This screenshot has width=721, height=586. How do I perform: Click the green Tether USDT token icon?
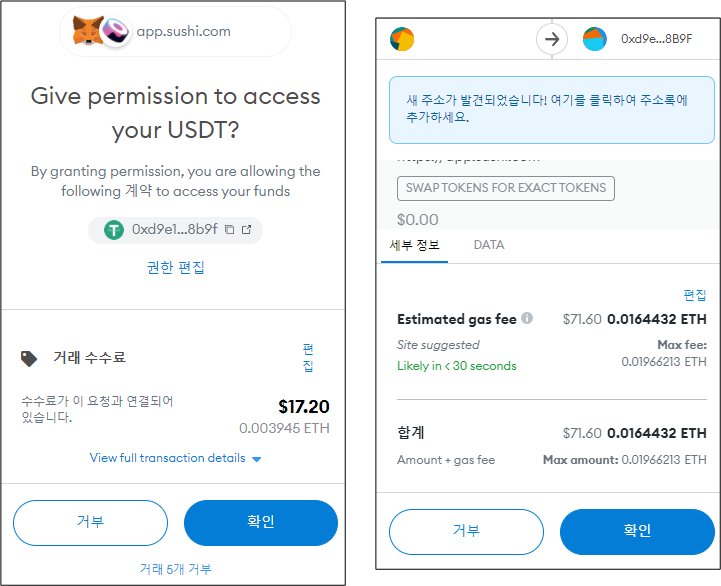pyautogui.click(x=114, y=230)
